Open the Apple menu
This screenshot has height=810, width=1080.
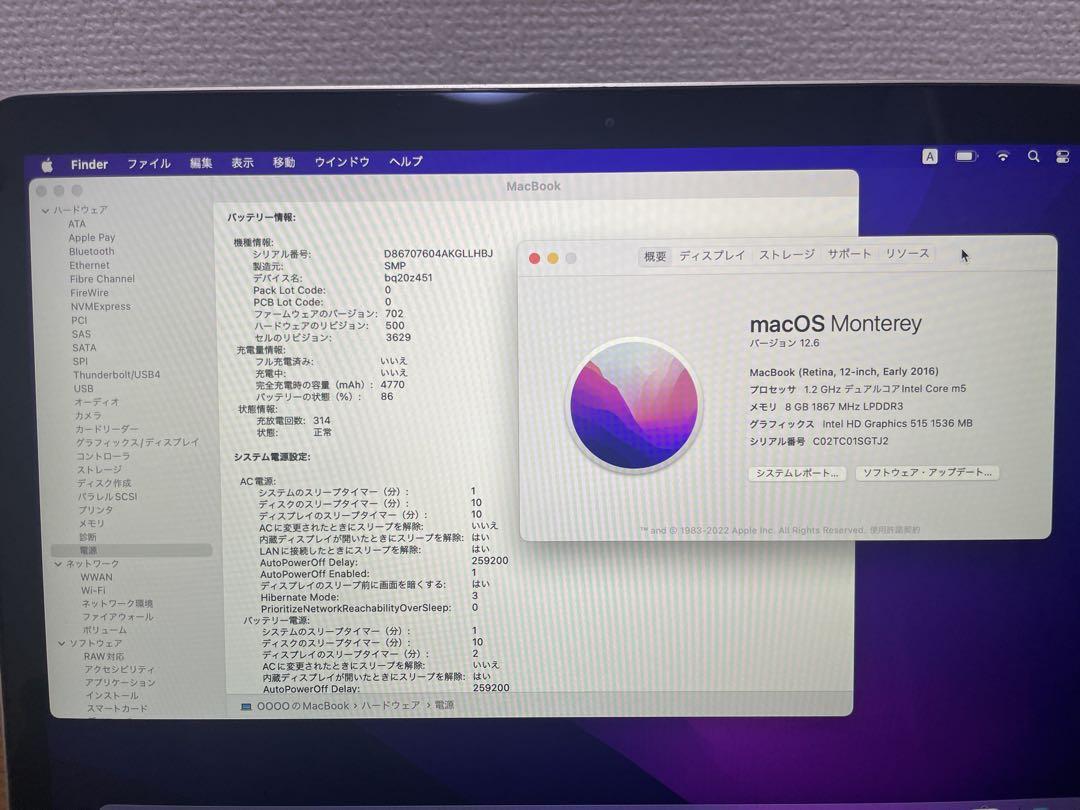pyautogui.click(x=47, y=165)
